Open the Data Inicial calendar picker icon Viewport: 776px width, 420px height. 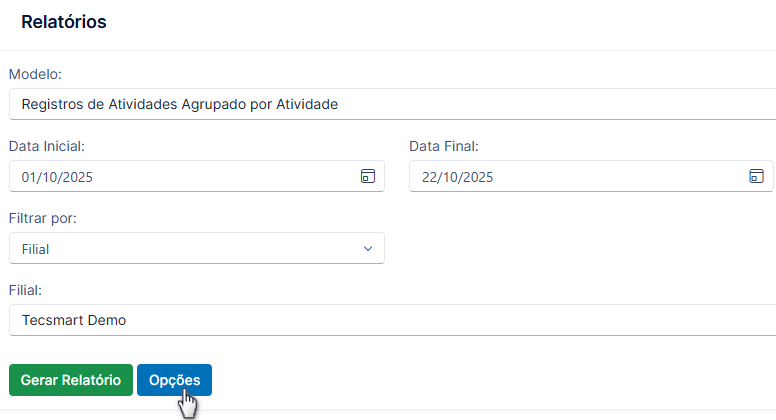click(x=368, y=176)
